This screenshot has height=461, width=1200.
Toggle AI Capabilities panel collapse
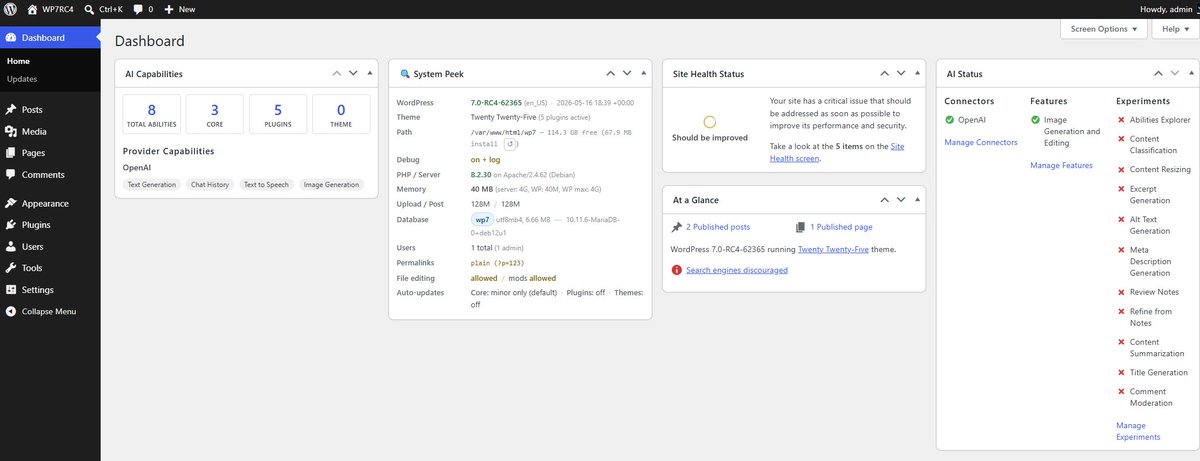(x=369, y=73)
